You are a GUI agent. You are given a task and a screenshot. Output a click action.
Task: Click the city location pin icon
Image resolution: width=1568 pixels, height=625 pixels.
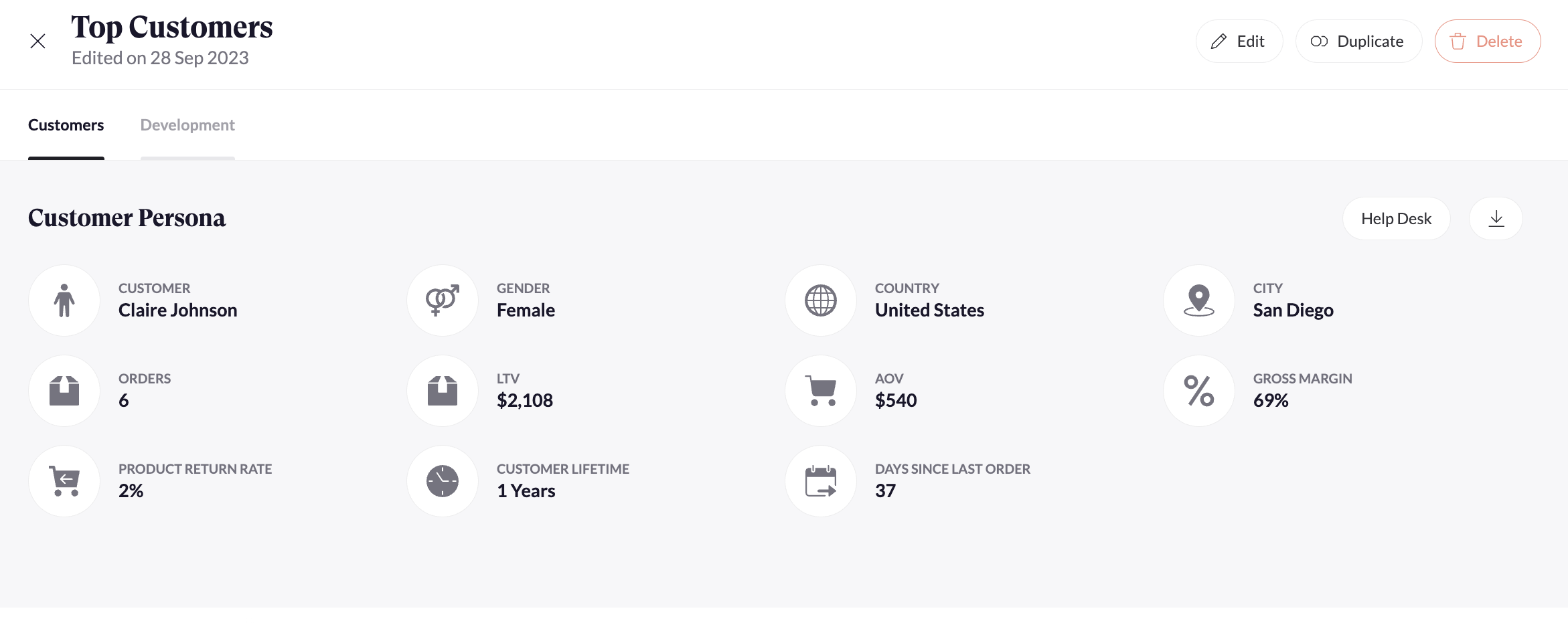(1199, 300)
